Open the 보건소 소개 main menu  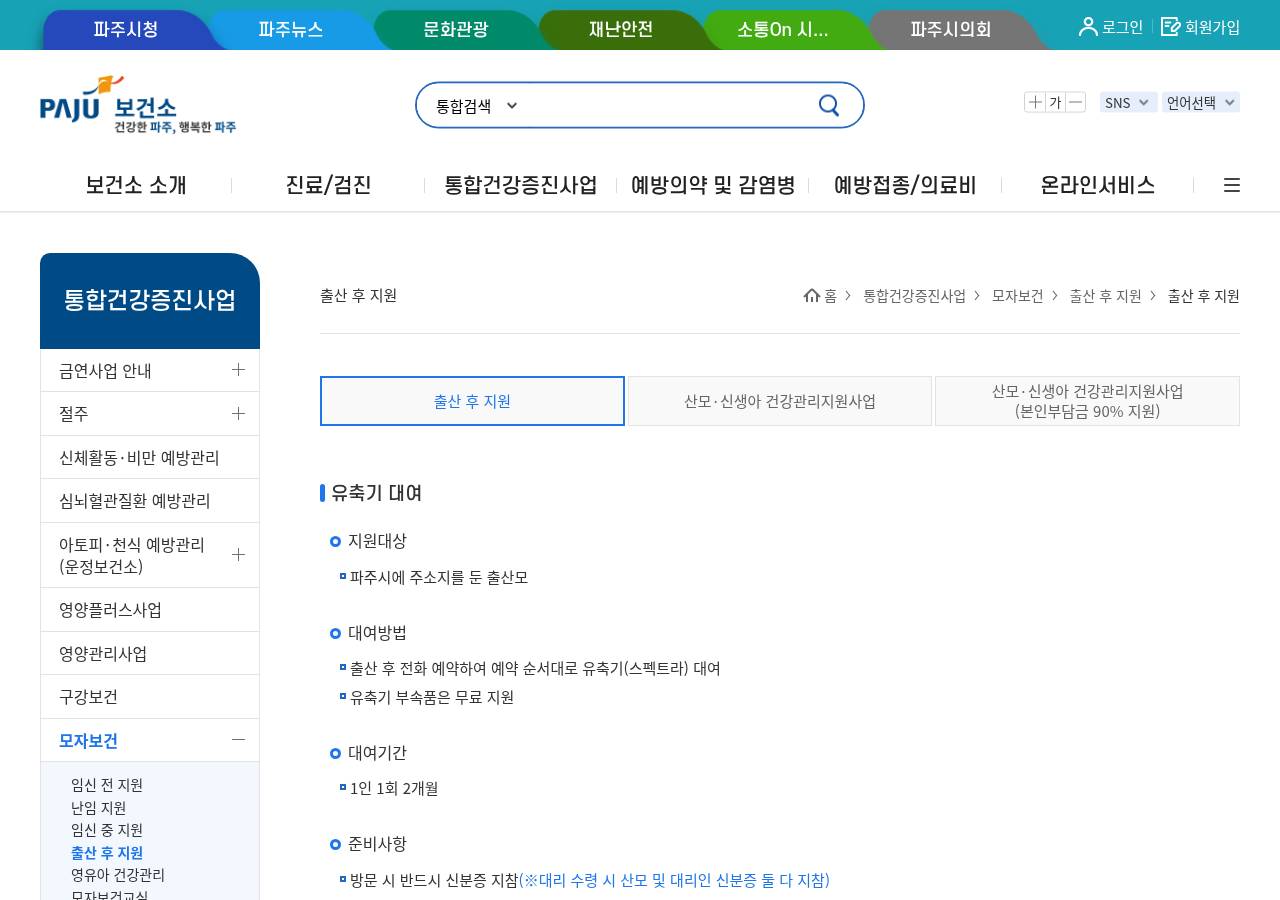[136, 185]
